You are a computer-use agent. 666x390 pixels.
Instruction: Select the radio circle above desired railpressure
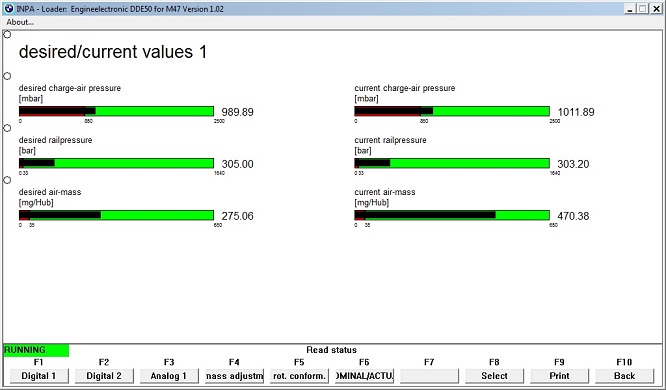(7, 128)
